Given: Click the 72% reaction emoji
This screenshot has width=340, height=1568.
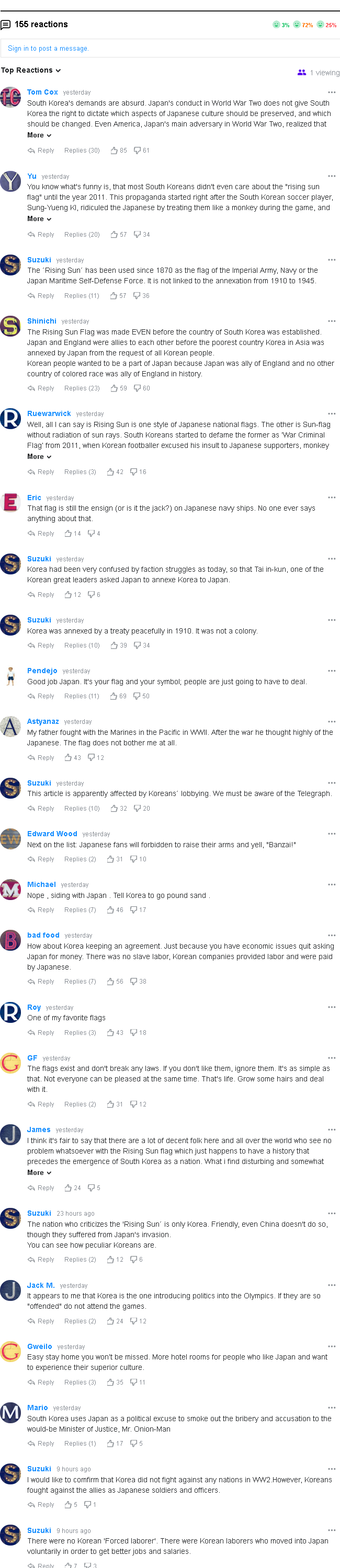Looking at the screenshot, I should (x=297, y=25).
